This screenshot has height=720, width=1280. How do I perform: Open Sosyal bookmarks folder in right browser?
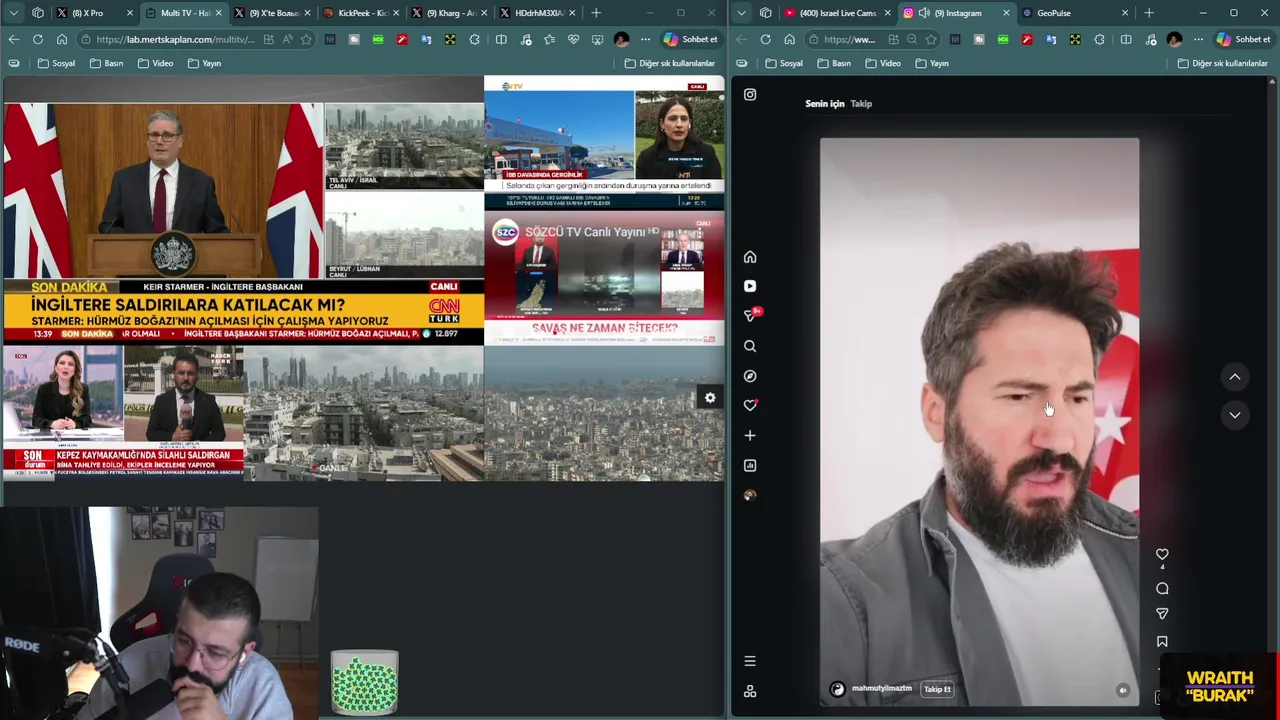point(784,63)
